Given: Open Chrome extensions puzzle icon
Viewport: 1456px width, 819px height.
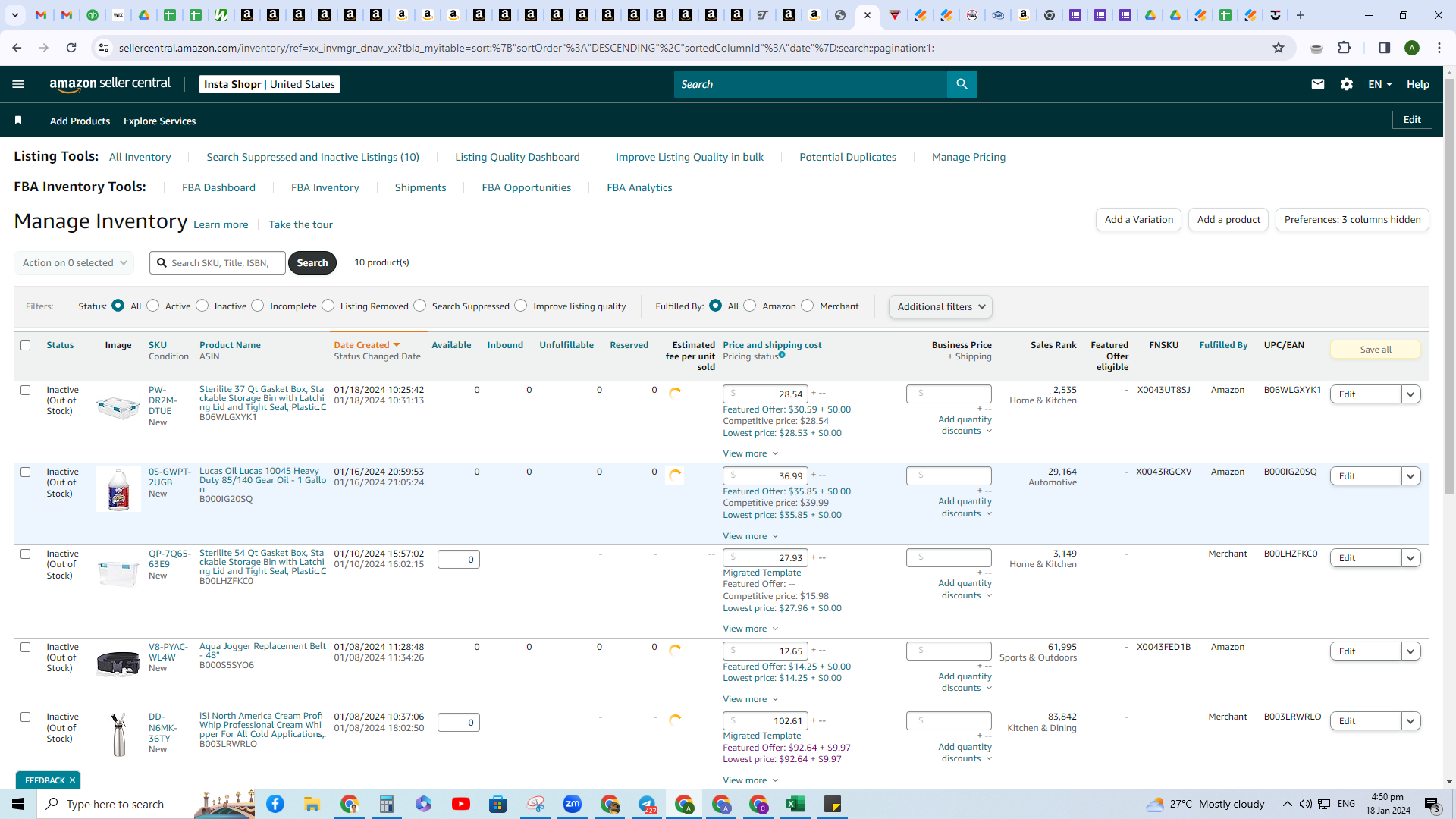Looking at the screenshot, I should pyautogui.click(x=1345, y=48).
